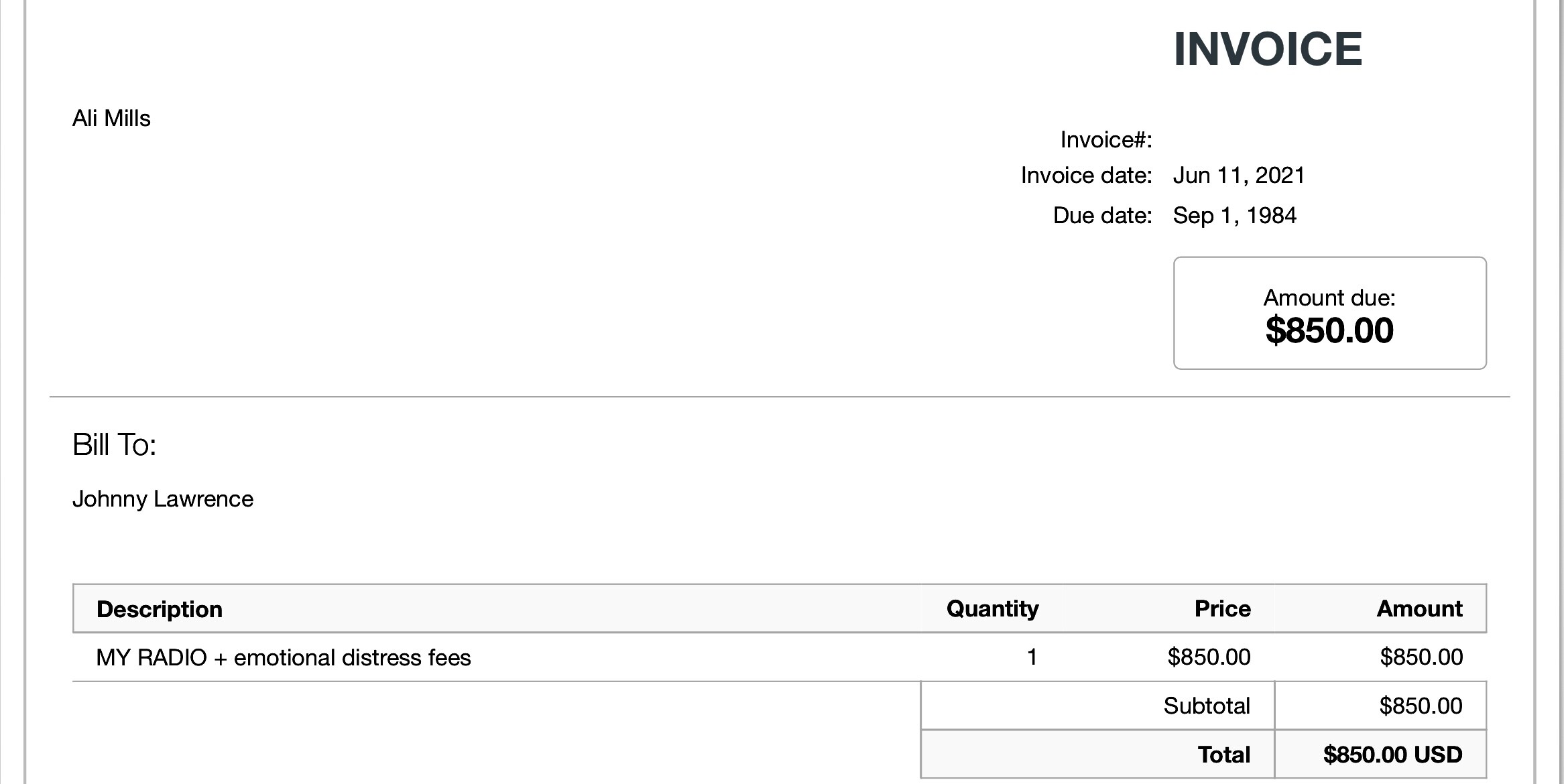Click the $850.00 line item price
Viewport: 1564px width, 784px height.
click(1209, 657)
